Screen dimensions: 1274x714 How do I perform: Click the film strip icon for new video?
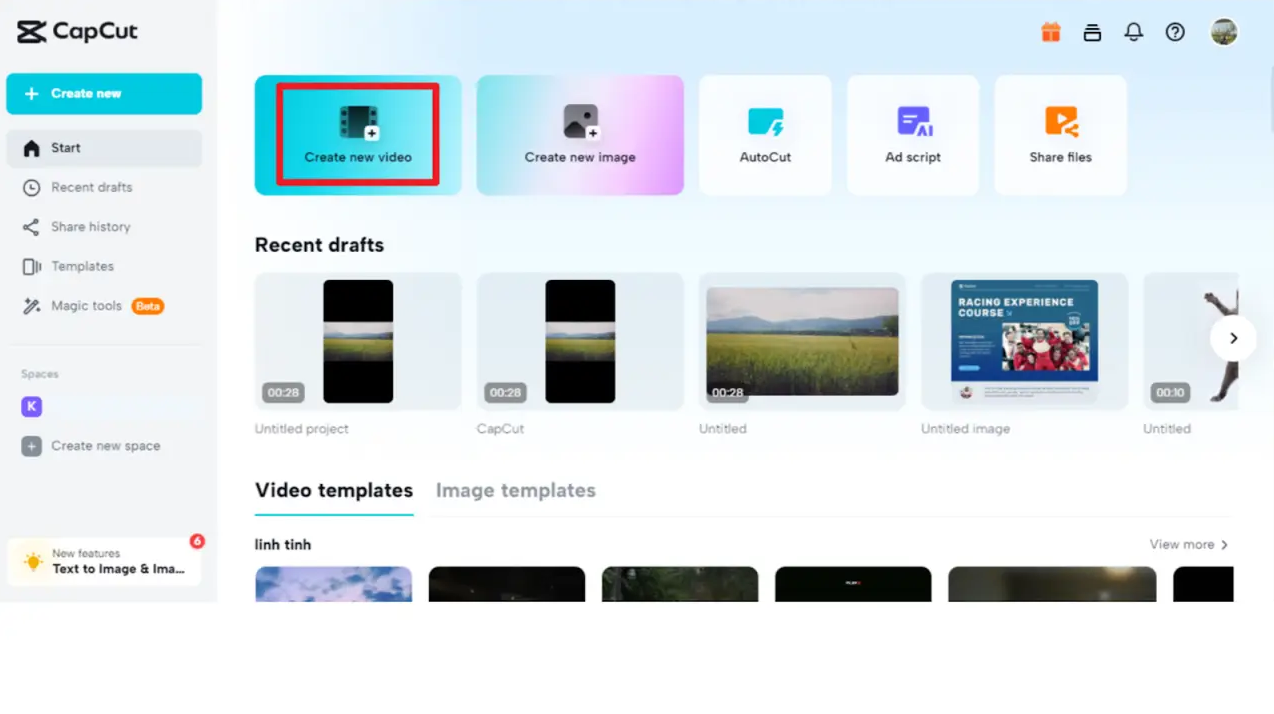(x=358, y=122)
